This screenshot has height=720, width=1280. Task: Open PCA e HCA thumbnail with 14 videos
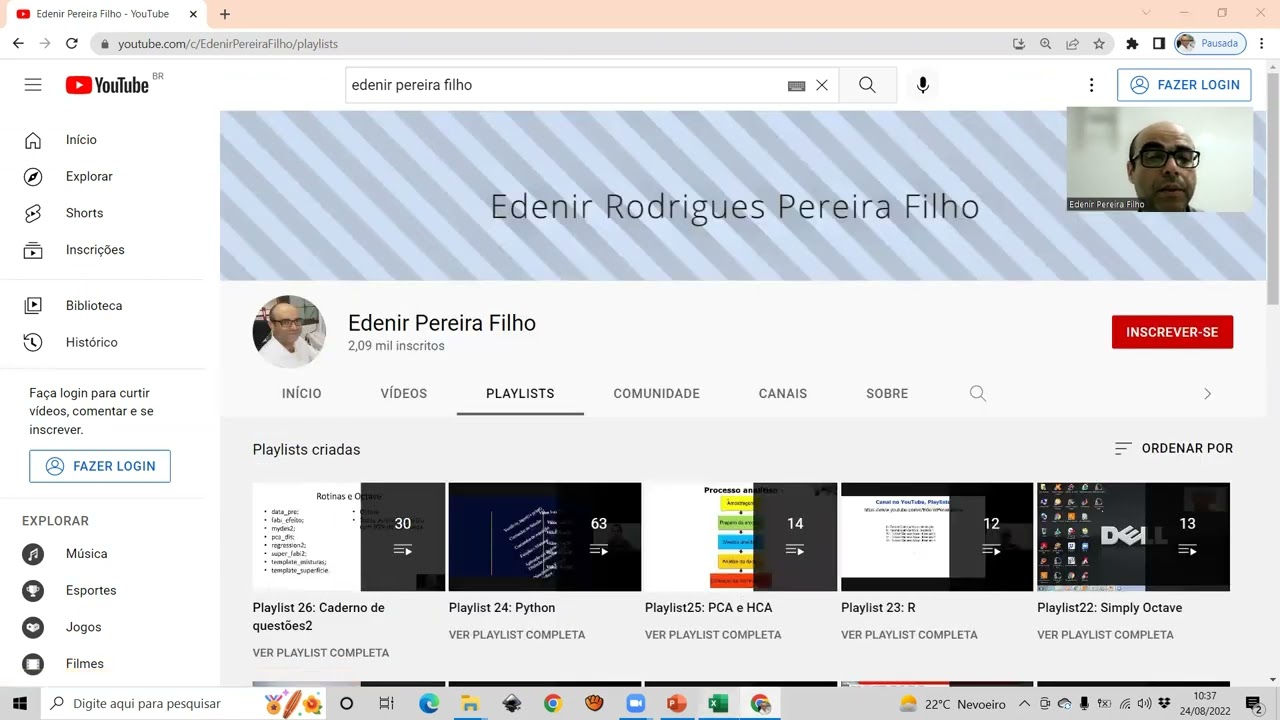(741, 537)
